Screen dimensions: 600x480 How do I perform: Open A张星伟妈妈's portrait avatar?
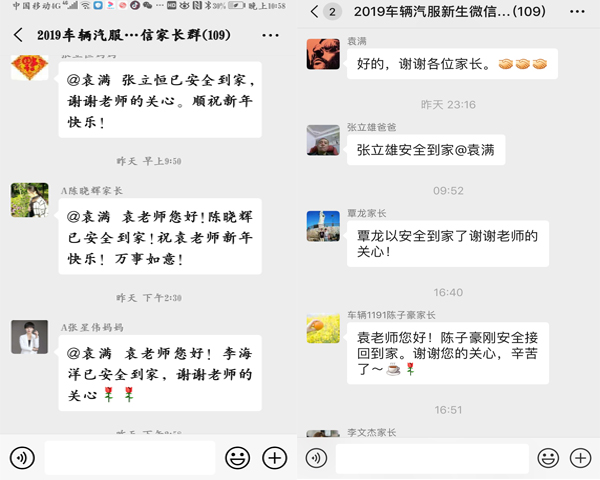29,337
